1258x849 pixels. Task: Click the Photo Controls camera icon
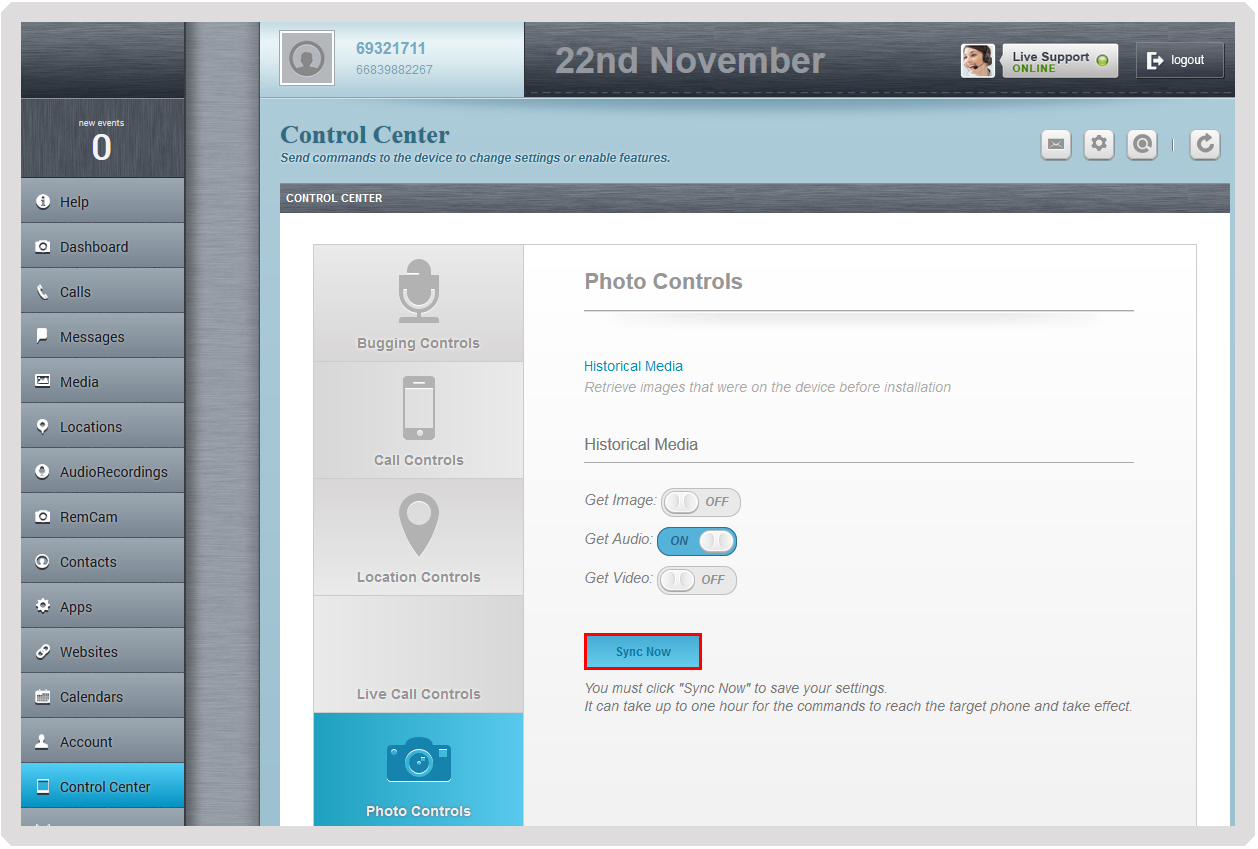coord(418,760)
